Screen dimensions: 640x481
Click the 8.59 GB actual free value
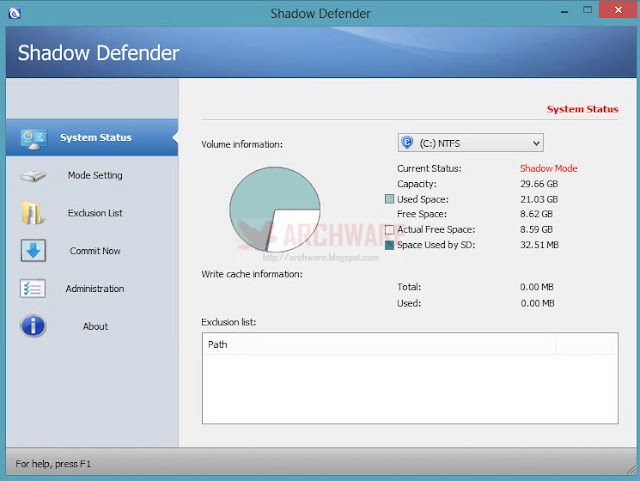(x=536, y=229)
